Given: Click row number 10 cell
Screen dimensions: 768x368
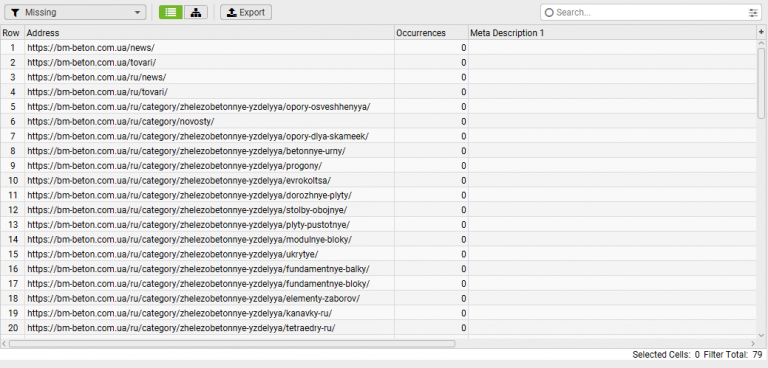Looking at the screenshot, I should pyautogui.click(x=12, y=180).
